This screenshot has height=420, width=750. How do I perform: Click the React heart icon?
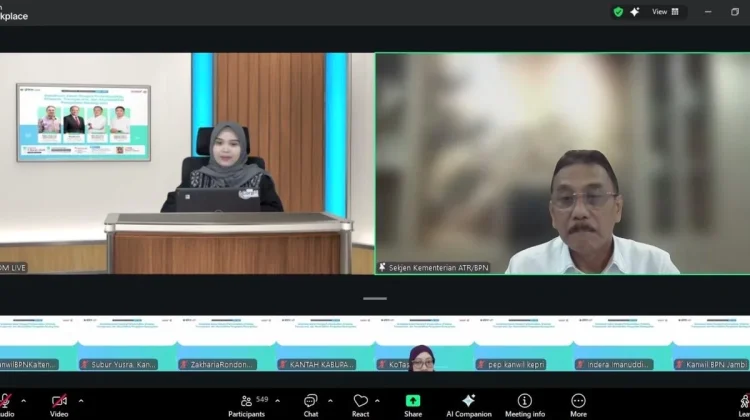360,401
